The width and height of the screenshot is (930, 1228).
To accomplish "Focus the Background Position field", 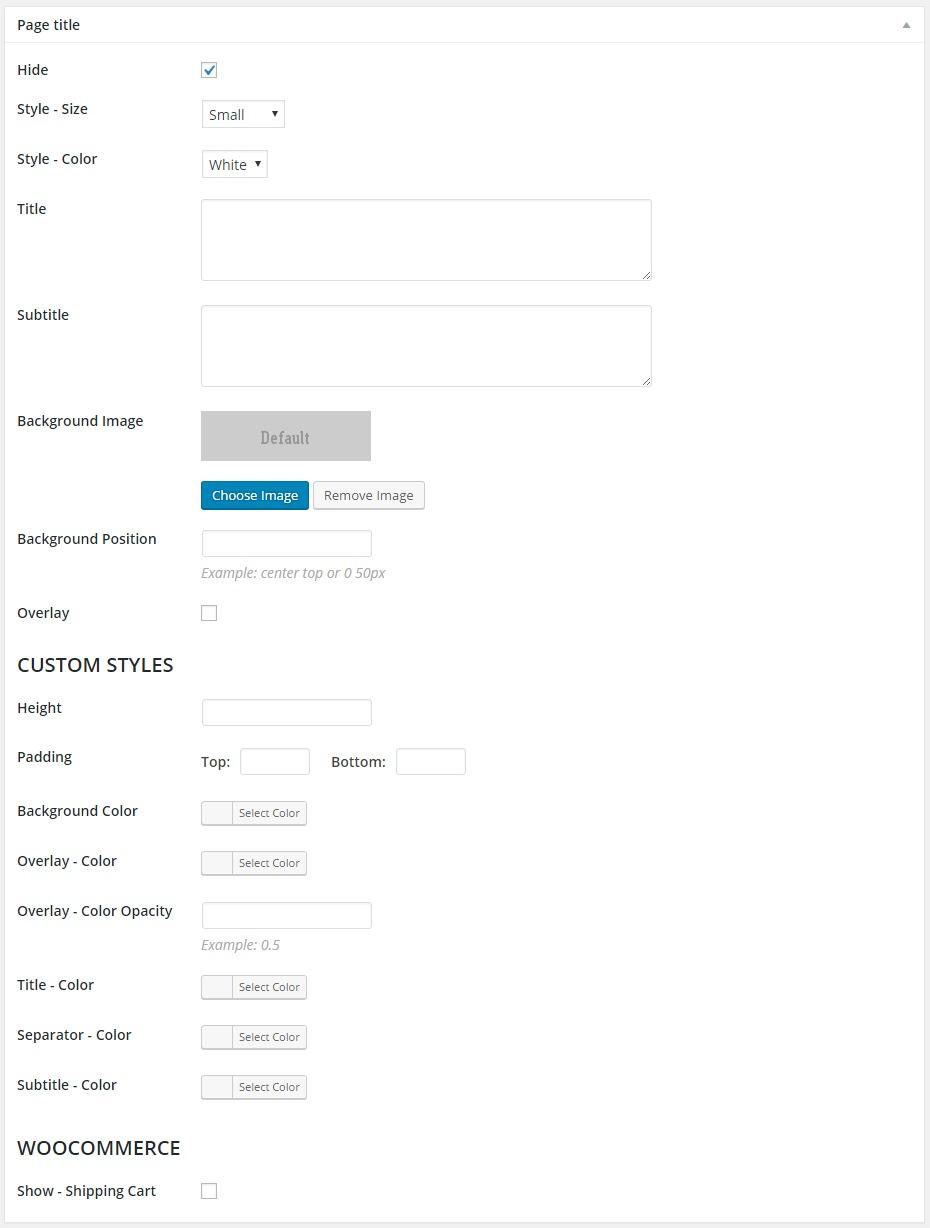I will coord(287,543).
